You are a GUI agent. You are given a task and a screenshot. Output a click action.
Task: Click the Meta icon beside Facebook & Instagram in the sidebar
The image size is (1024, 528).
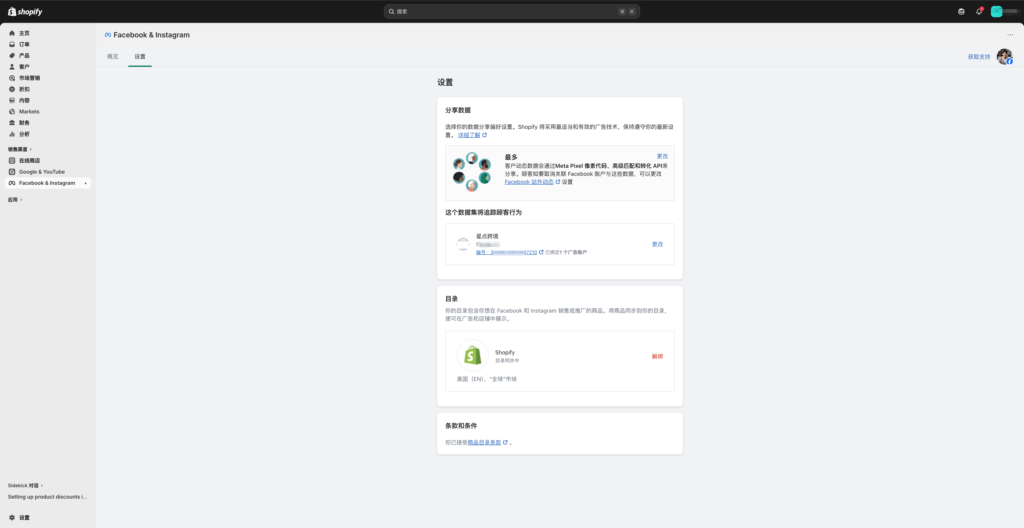pos(12,183)
